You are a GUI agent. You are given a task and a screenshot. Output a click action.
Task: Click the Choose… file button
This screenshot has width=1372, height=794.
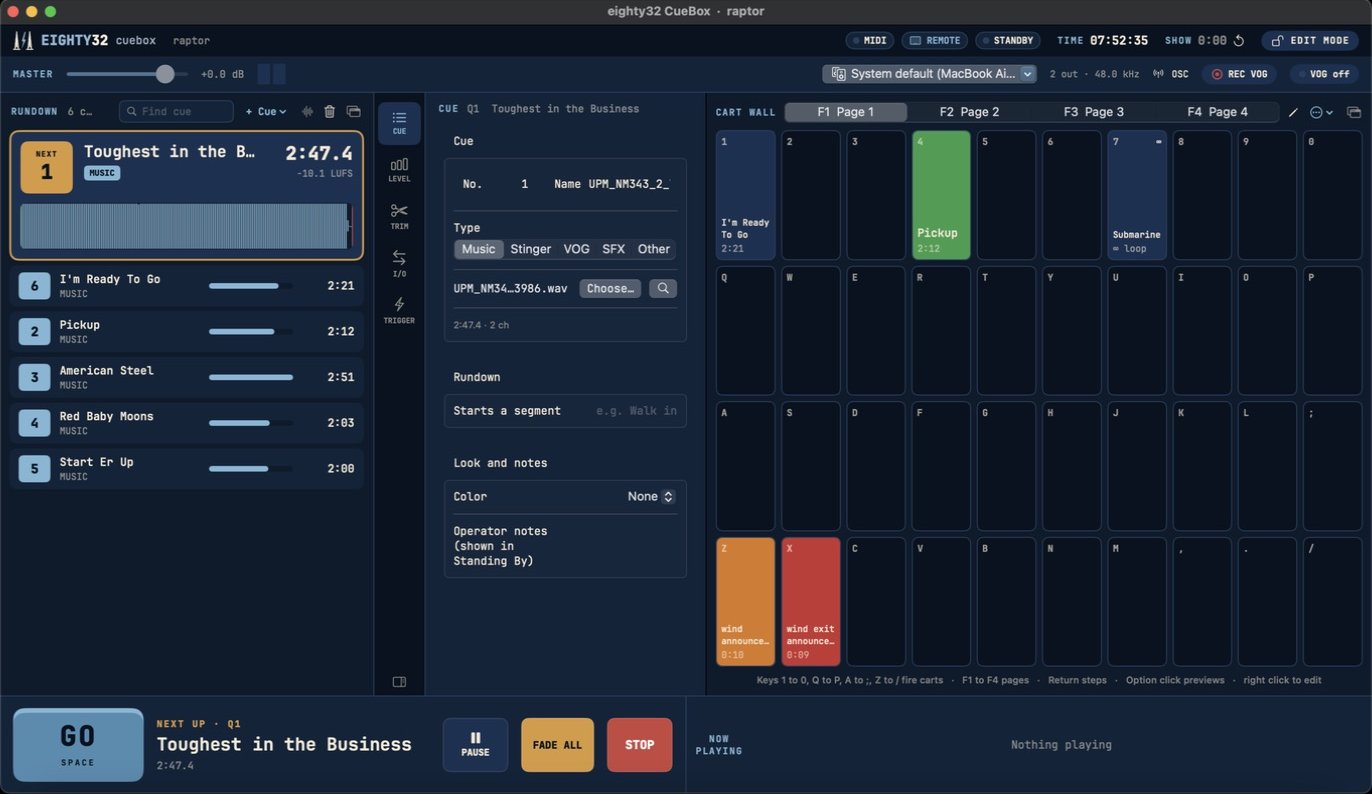(x=610, y=288)
